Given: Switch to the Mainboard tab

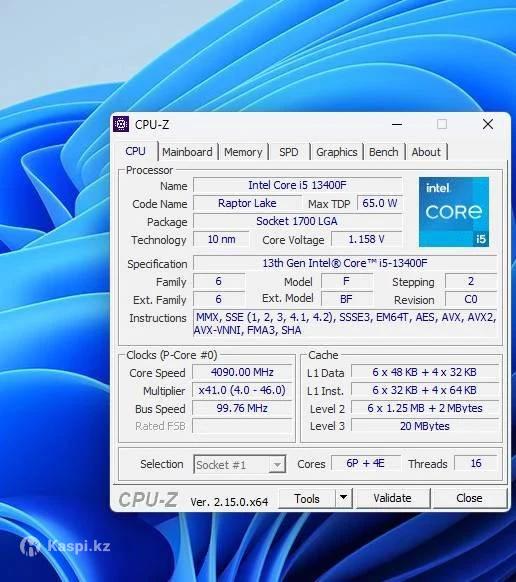Looking at the screenshot, I should click(x=187, y=152).
